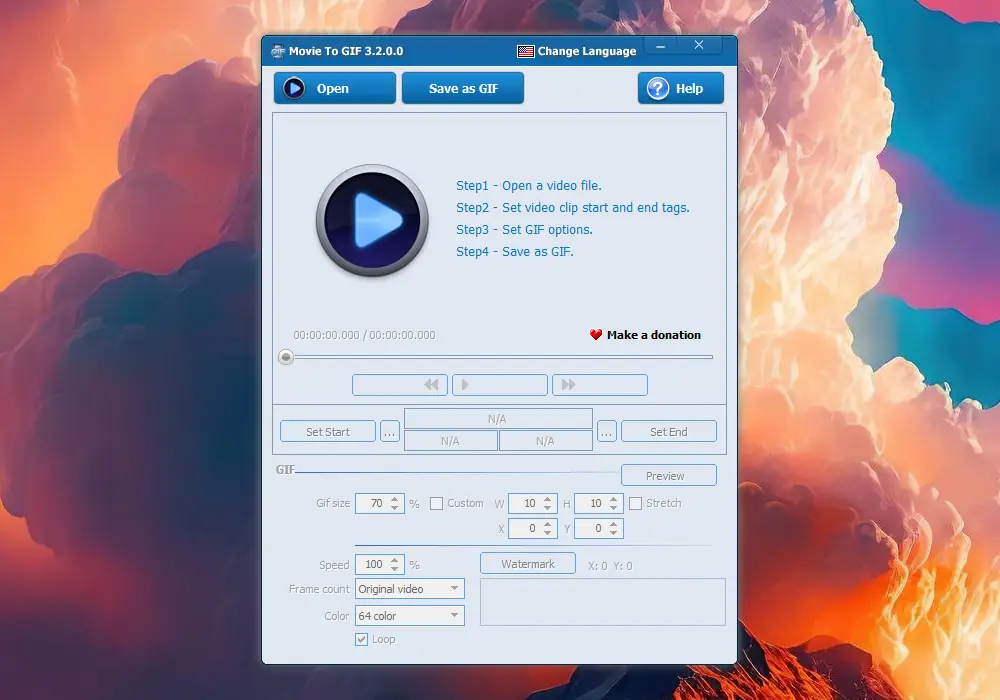Enable the Stretch checkbox
Screen dimensions: 1000x700
tap(636, 503)
